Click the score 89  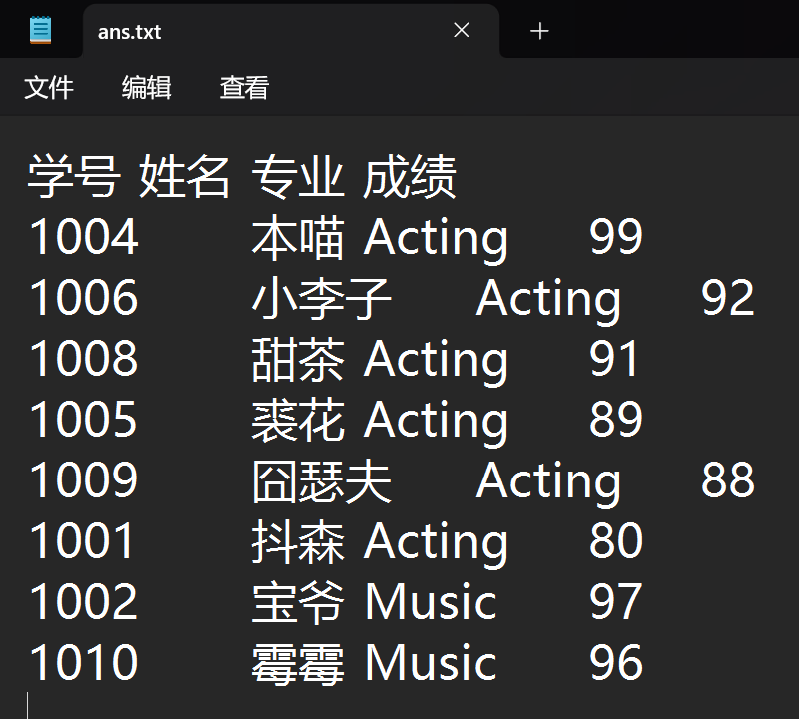click(616, 419)
